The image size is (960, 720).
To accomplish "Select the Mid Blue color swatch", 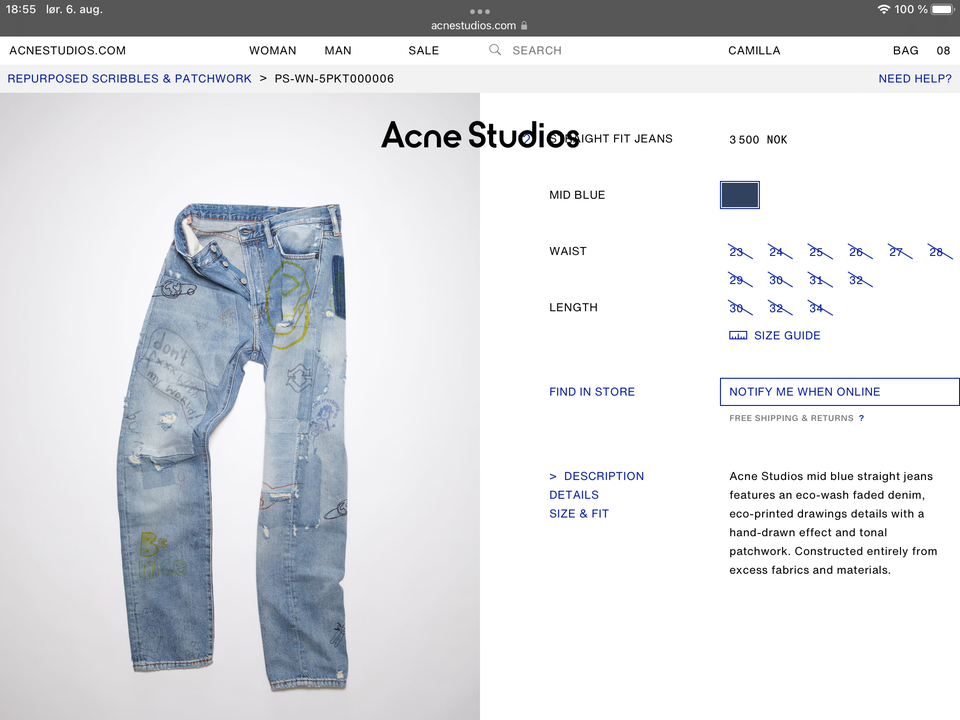I will [740, 195].
